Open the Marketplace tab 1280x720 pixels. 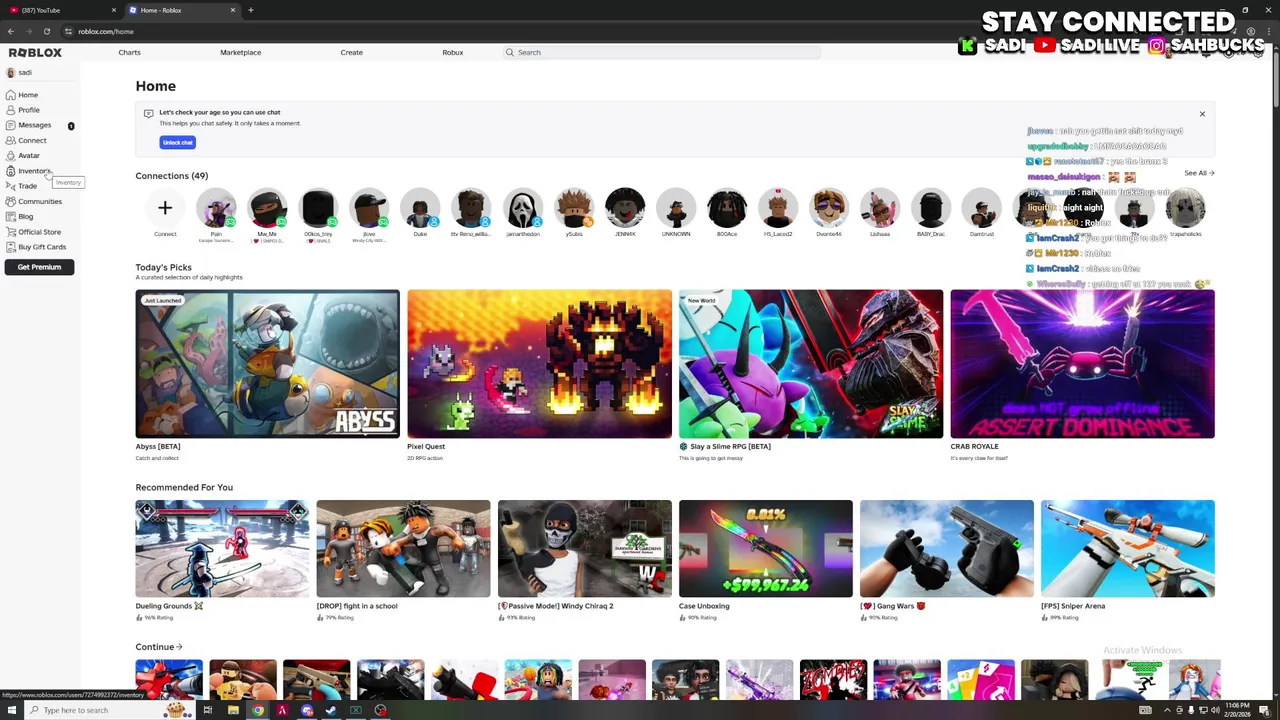pos(240,52)
